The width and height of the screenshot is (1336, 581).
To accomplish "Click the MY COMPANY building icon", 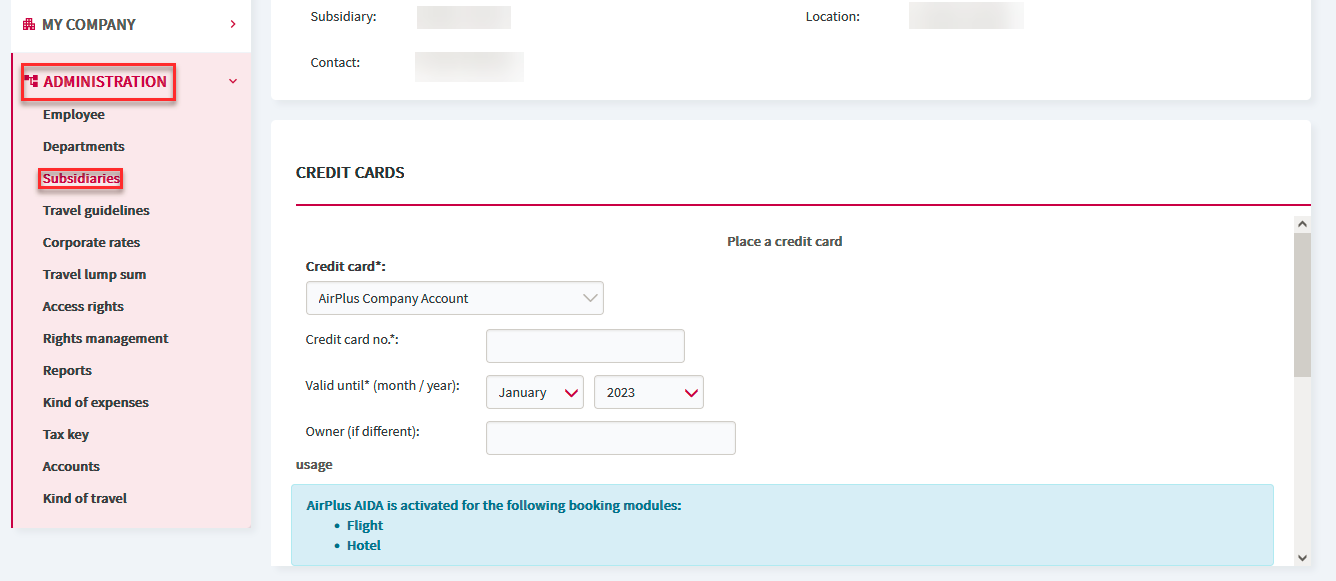I will (28, 24).
